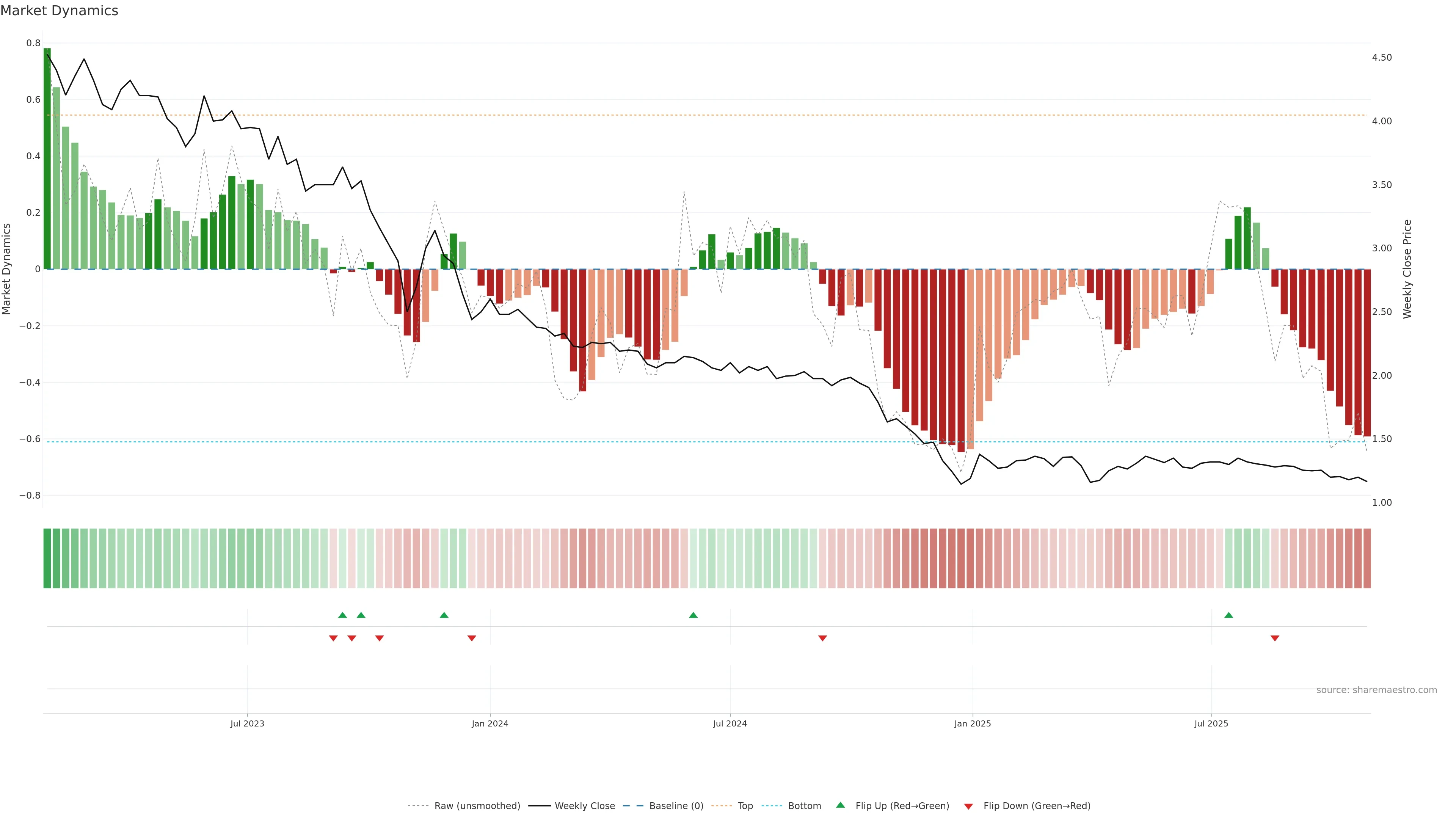
Task: Click Flip Down marker just before Jan 2024
Action: (471, 638)
